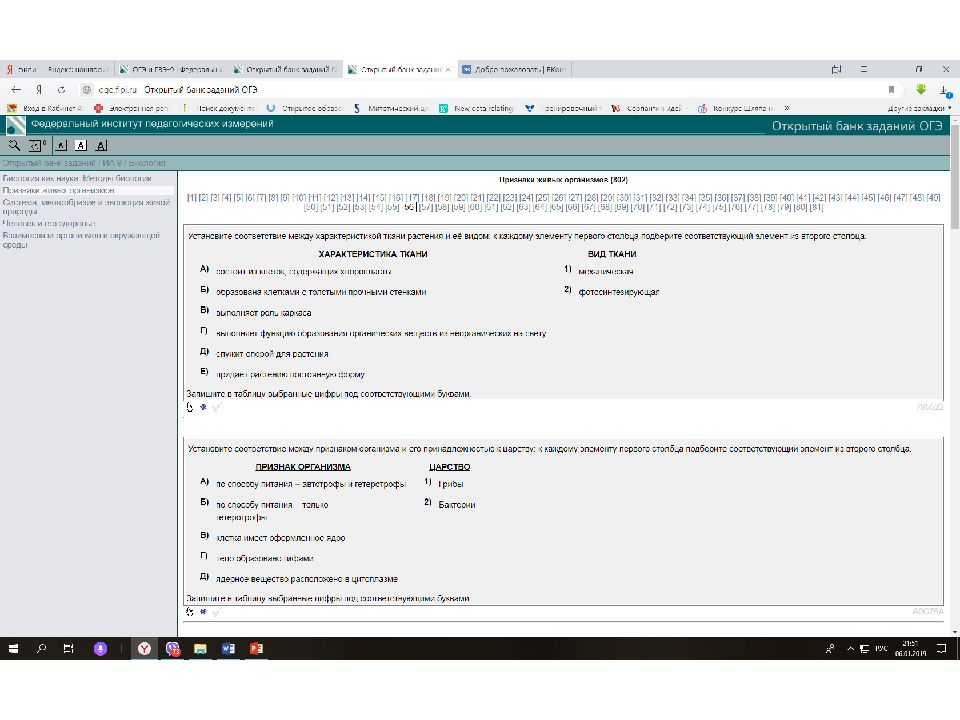Go back using the browser back arrow
Viewport: 960px width, 720px height.
pyautogui.click(x=16, y=89)
